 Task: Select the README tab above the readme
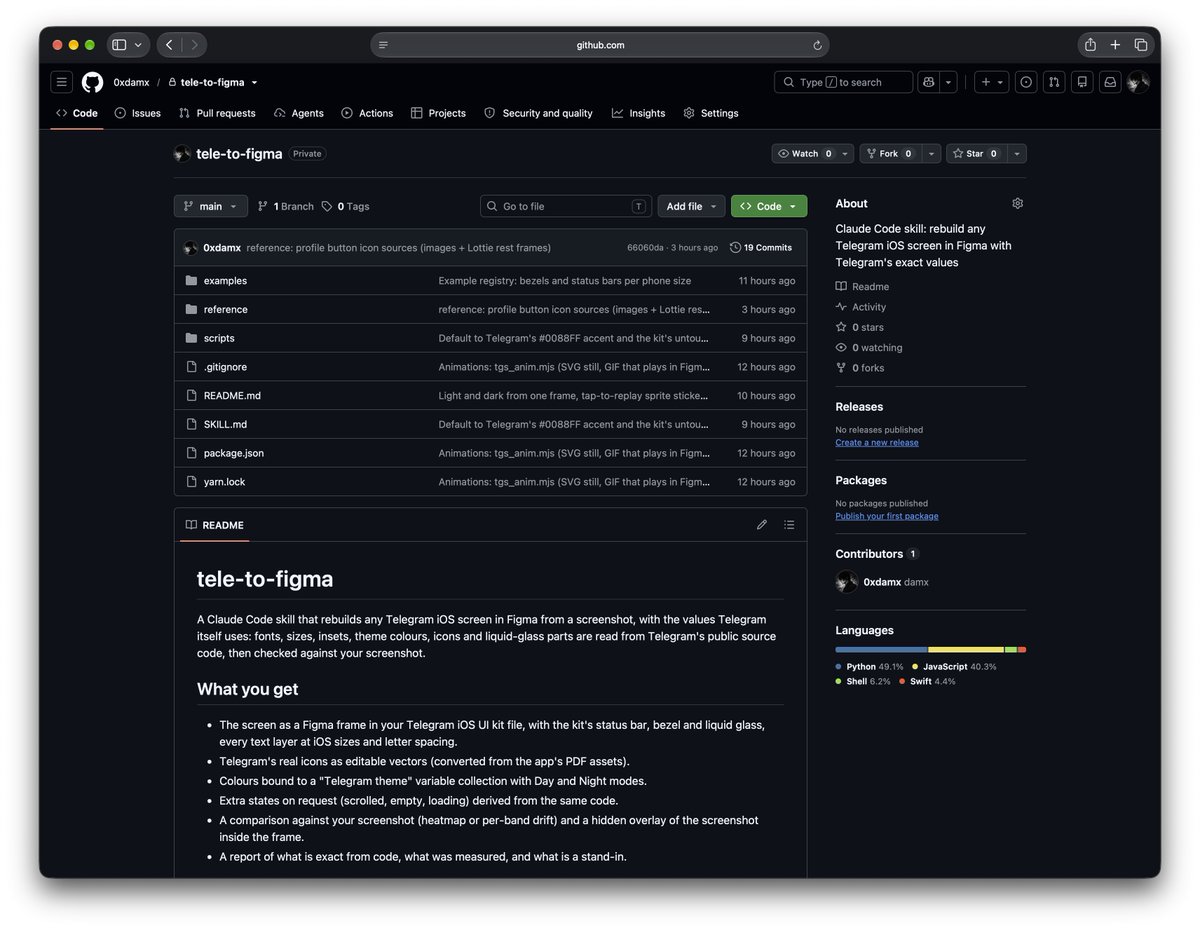pos(214,525)
